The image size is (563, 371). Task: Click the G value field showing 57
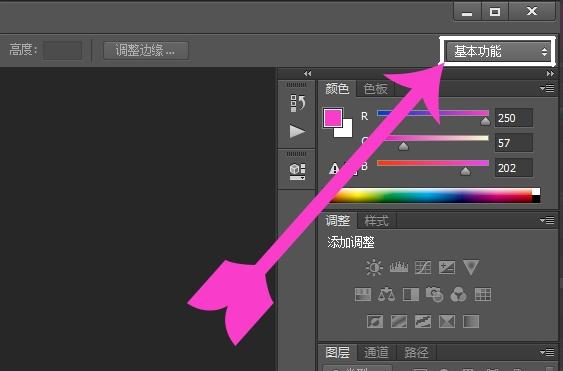(513, 143)
